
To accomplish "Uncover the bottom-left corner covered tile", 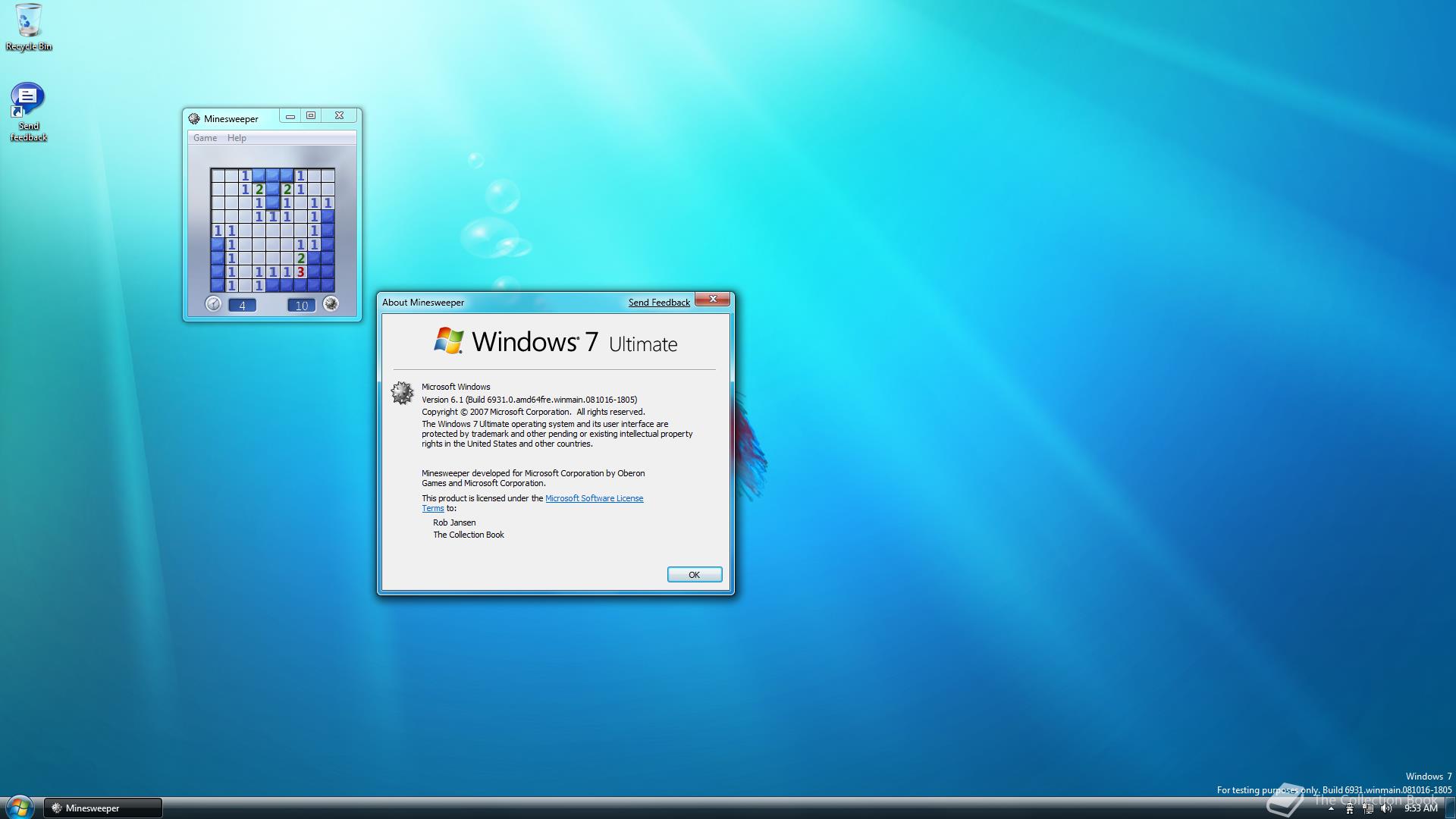I will [x=218, y=285].
